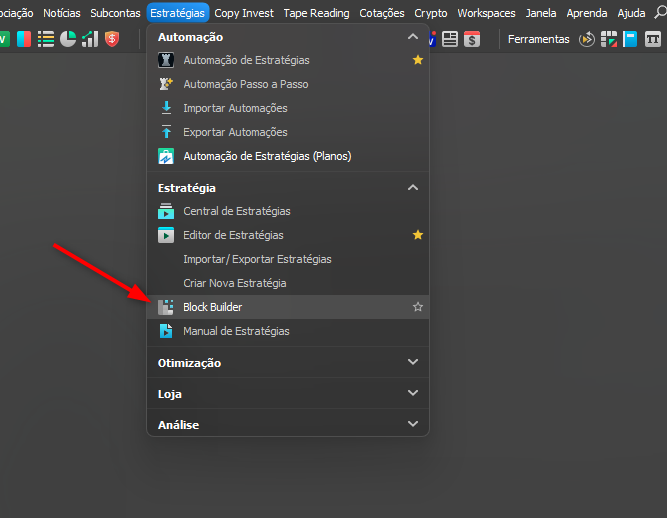
Task: Click the Automação section heading
Action: pyautogui.click(x=190, y=37)
